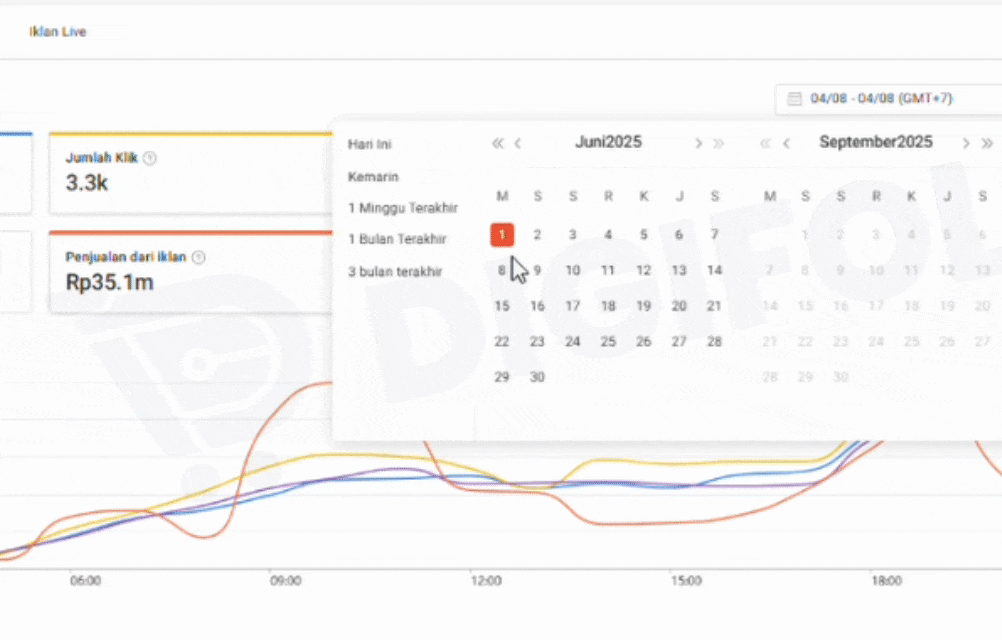Click info icon beside Penjualan dari Iklan
This screenshot has height=640, width=1002.
198,258
